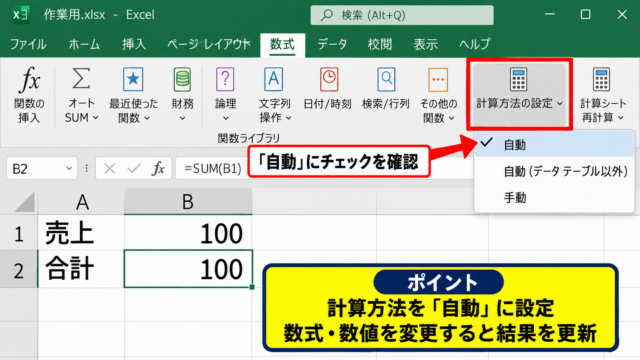Expand the 財務 dropdown arrow

182,118
